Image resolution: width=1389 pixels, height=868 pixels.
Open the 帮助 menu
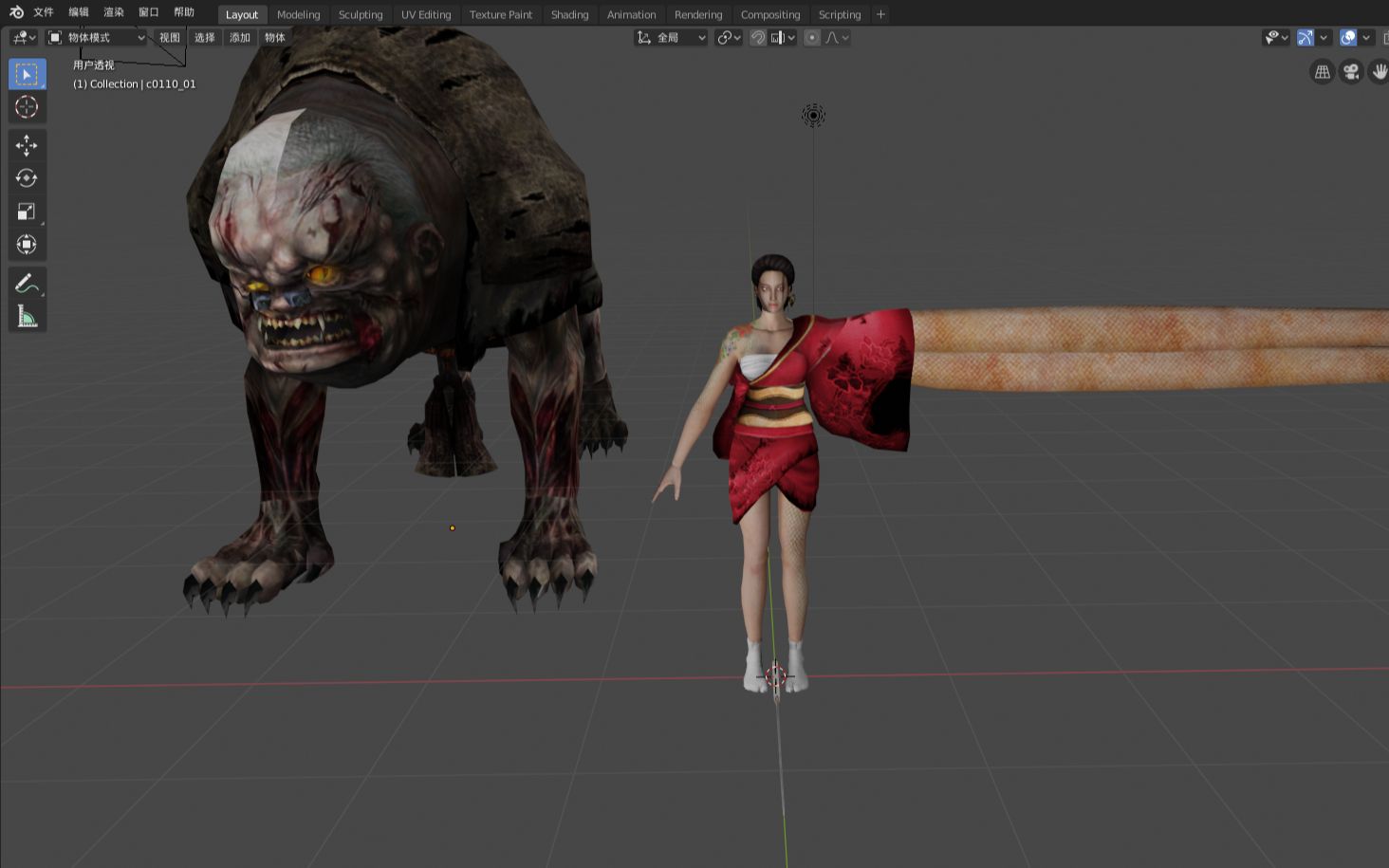(184, 12)
